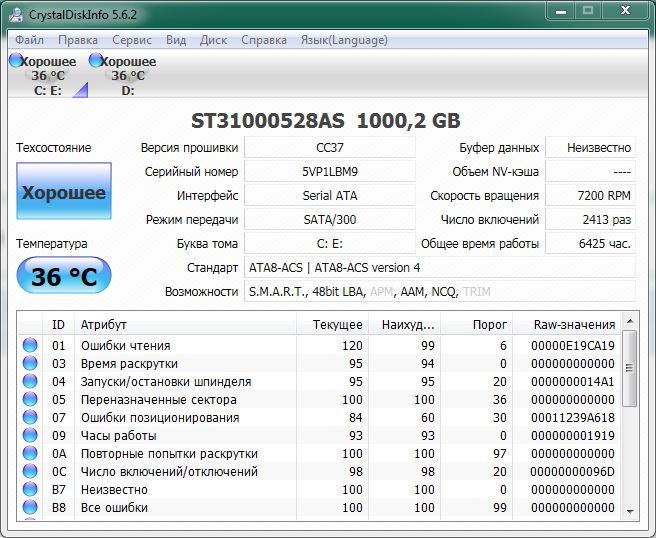Click the status icon for Переназначенные сектора row
Screen dimensions: 656x538
tap(30, 400)
